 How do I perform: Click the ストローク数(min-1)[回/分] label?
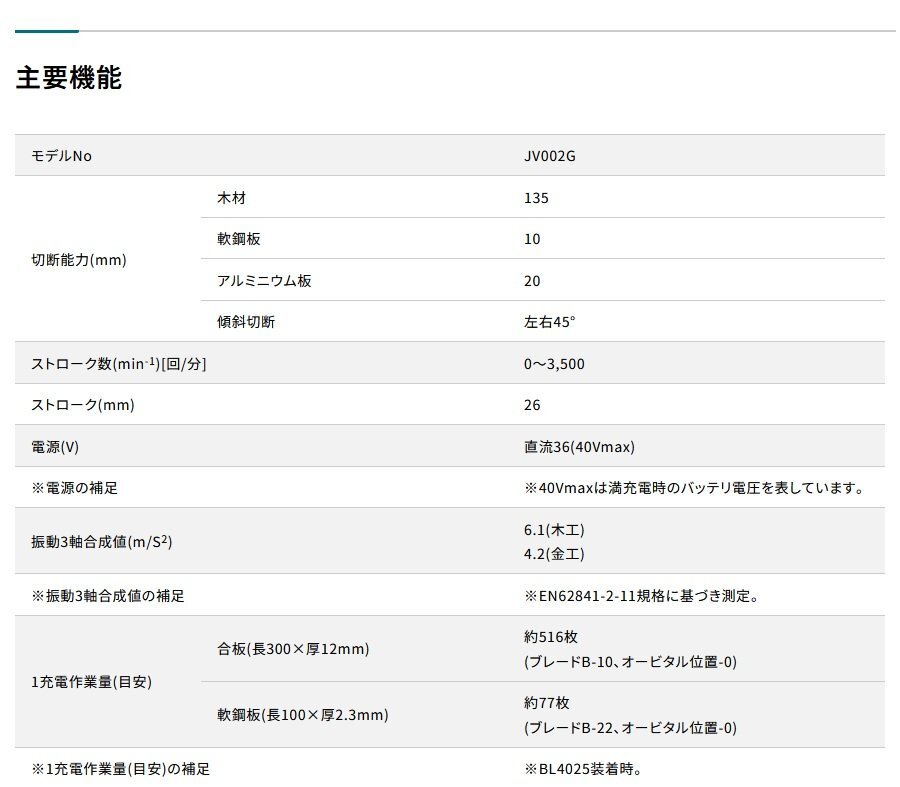pyautogui.click(x=119, y=363)
